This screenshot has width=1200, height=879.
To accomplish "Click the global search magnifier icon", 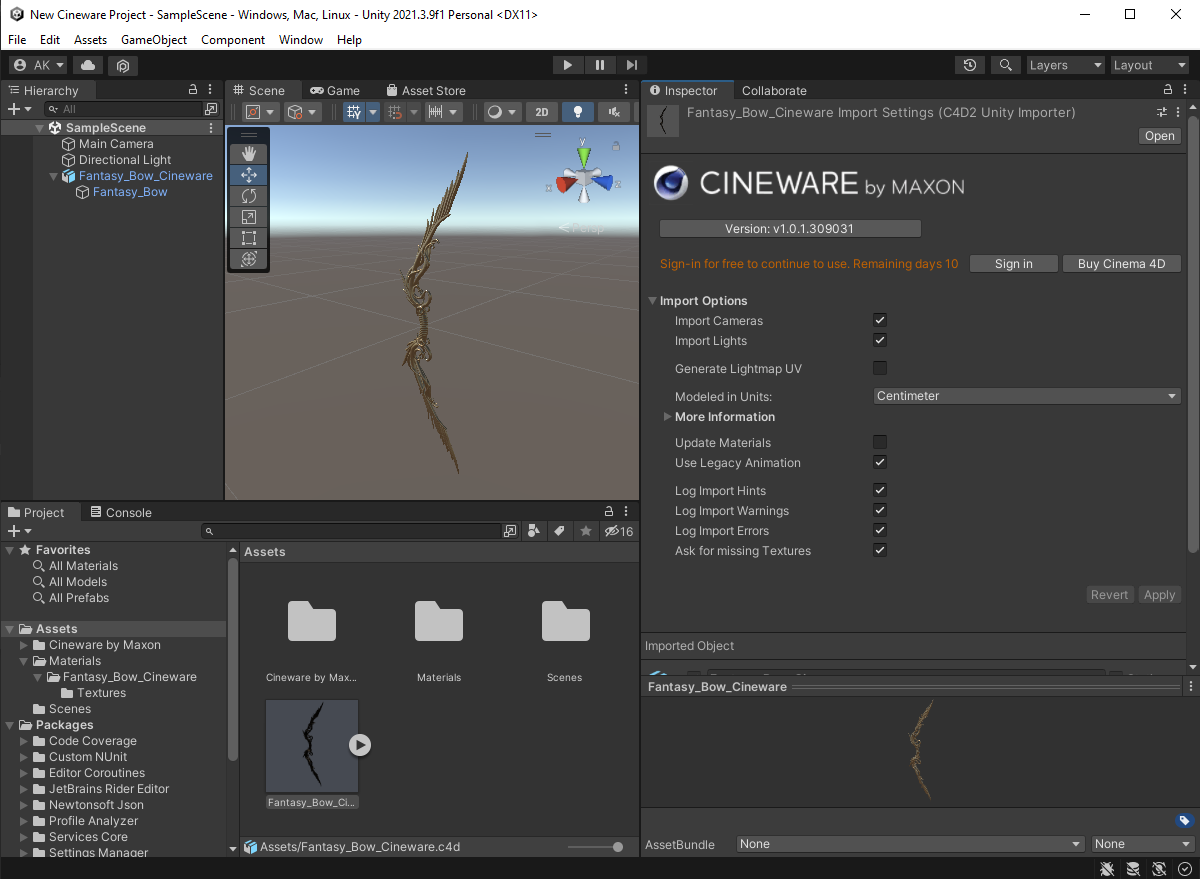I will tap(1005, 65).
